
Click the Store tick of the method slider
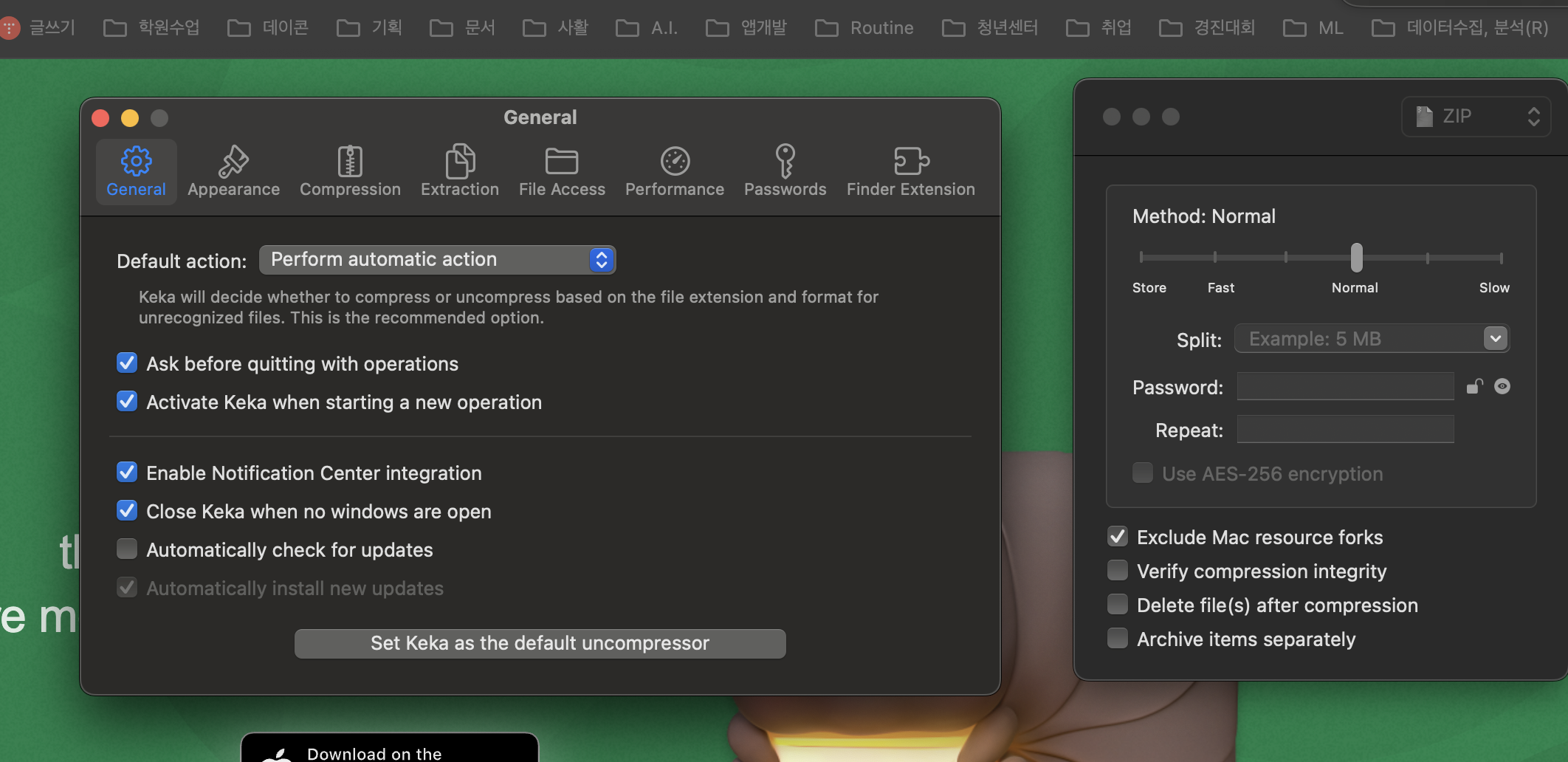click(x=1141, y=258)
